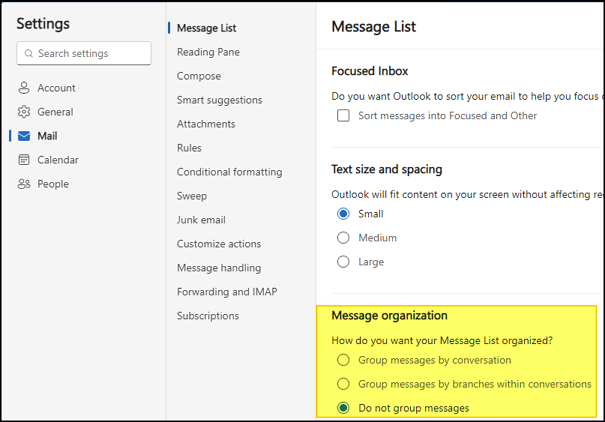
Task: Open Junk email settings
Action: click(x=201, y=220)
